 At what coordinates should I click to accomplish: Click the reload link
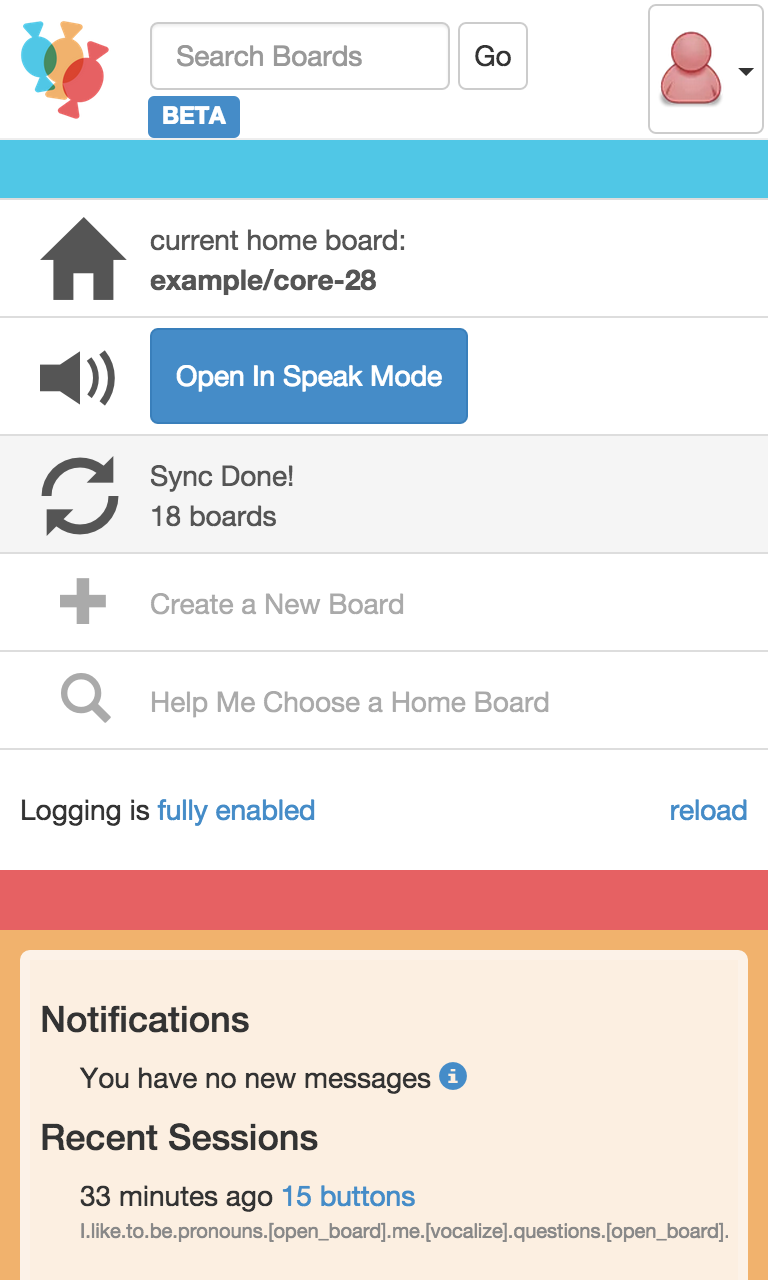pos(708,810)
